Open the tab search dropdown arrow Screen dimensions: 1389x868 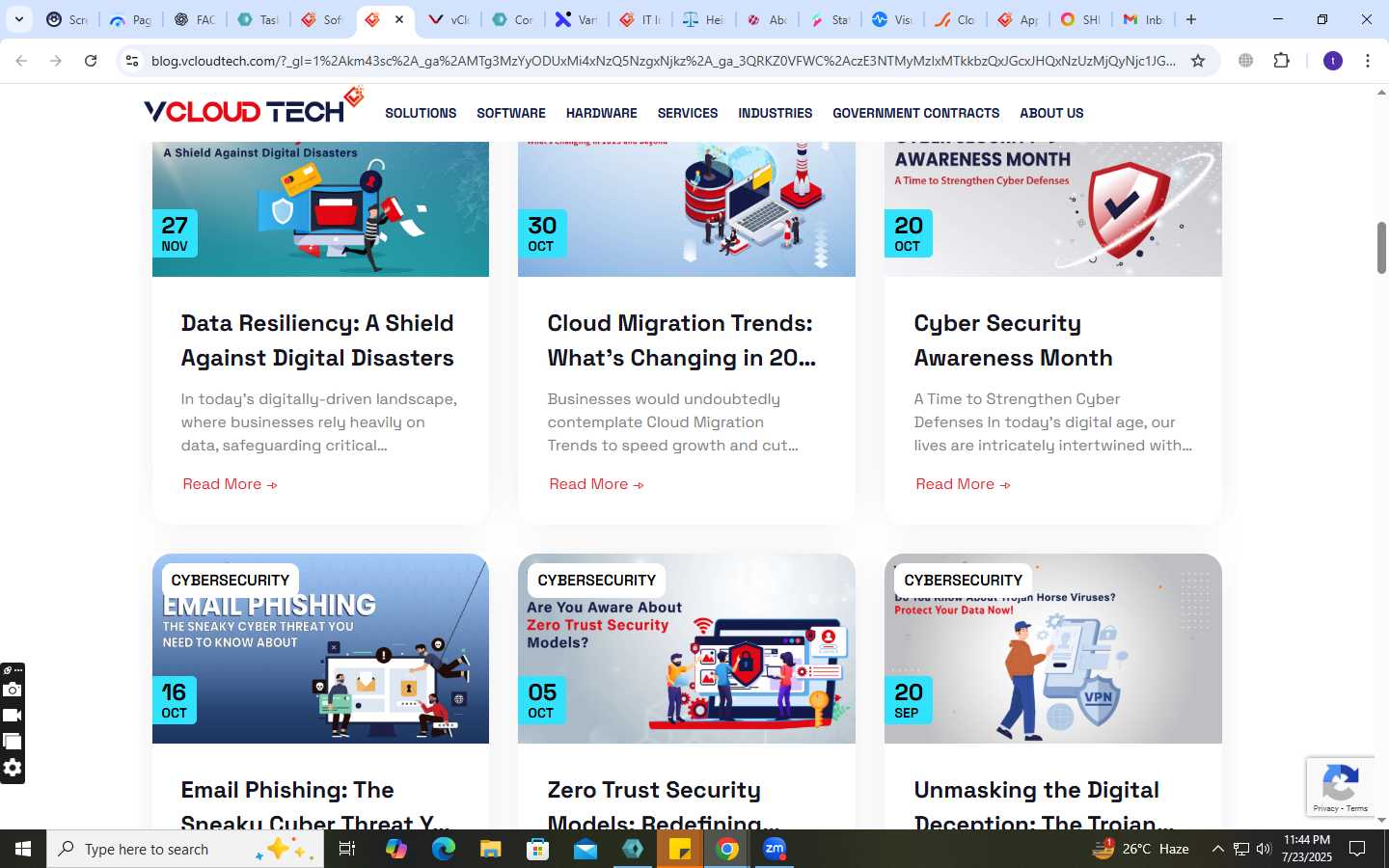pyautogui.click(x=19, y=19)
